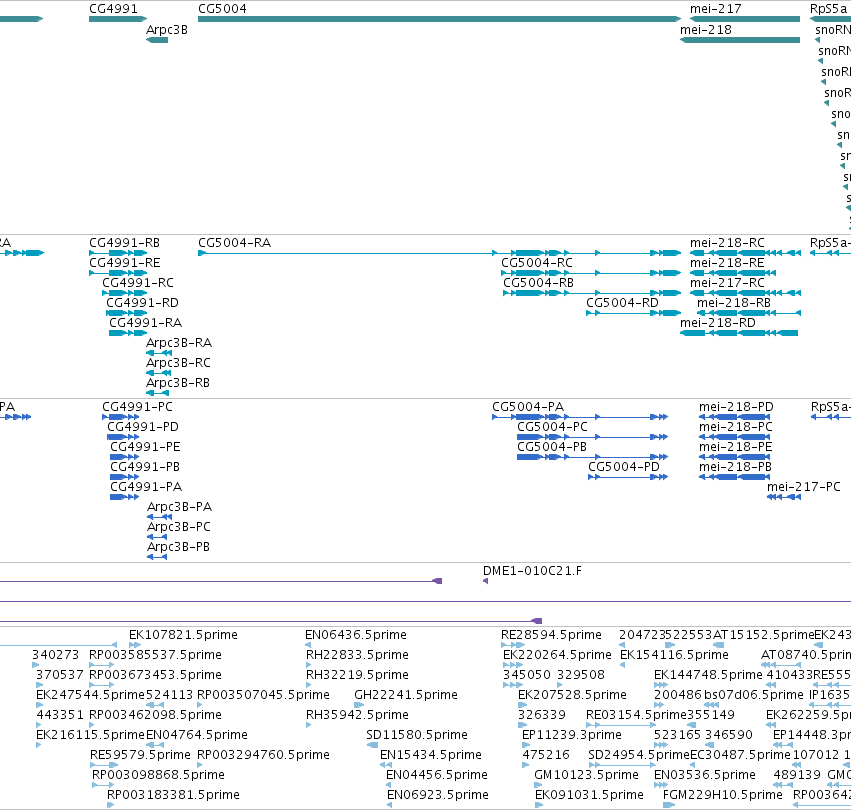851x810 pixels.
Task: Select protein CG5004-PC
Action: pos(552,427)
